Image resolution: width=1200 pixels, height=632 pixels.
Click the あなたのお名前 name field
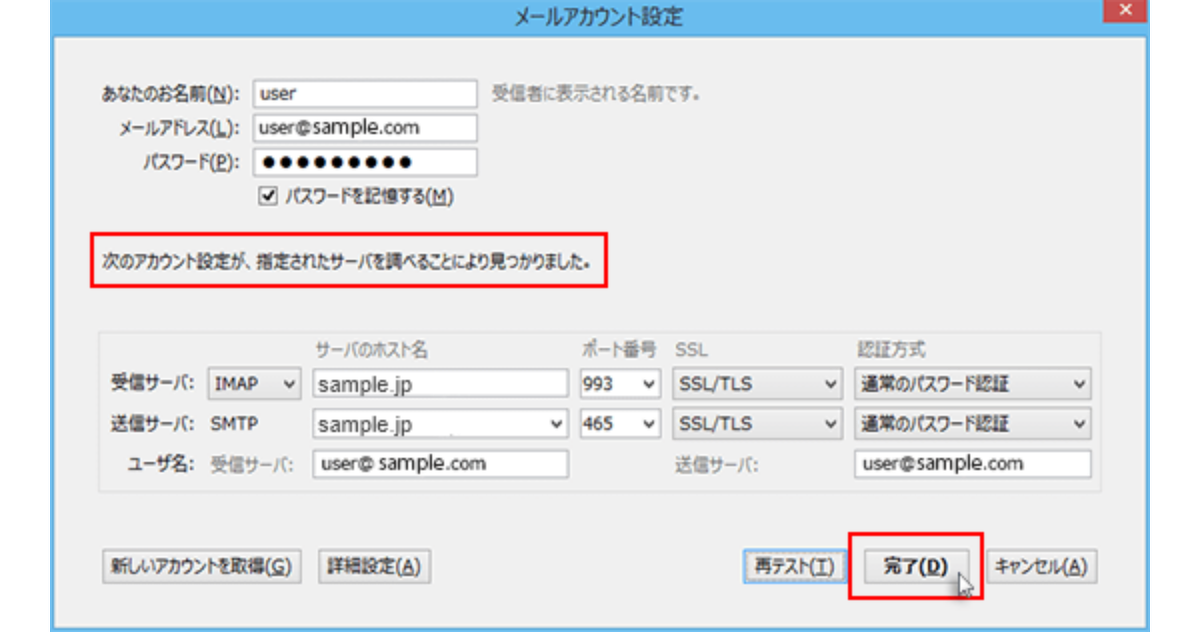tap(365, 94)
